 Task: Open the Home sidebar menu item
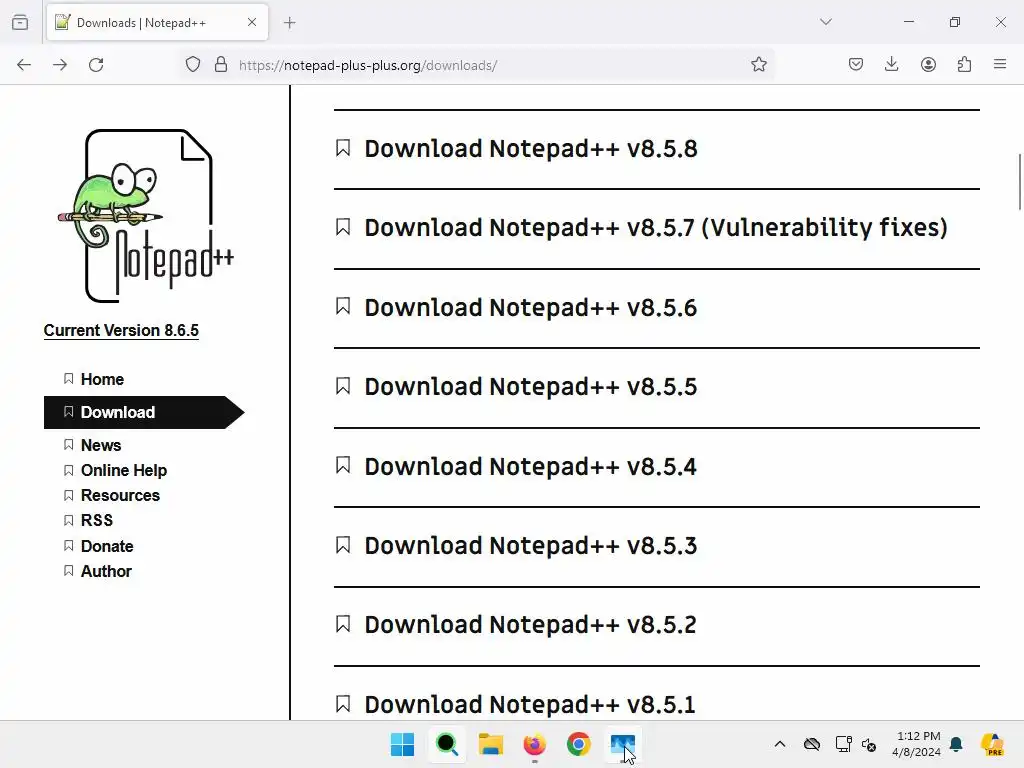click(x=102, y=379)
